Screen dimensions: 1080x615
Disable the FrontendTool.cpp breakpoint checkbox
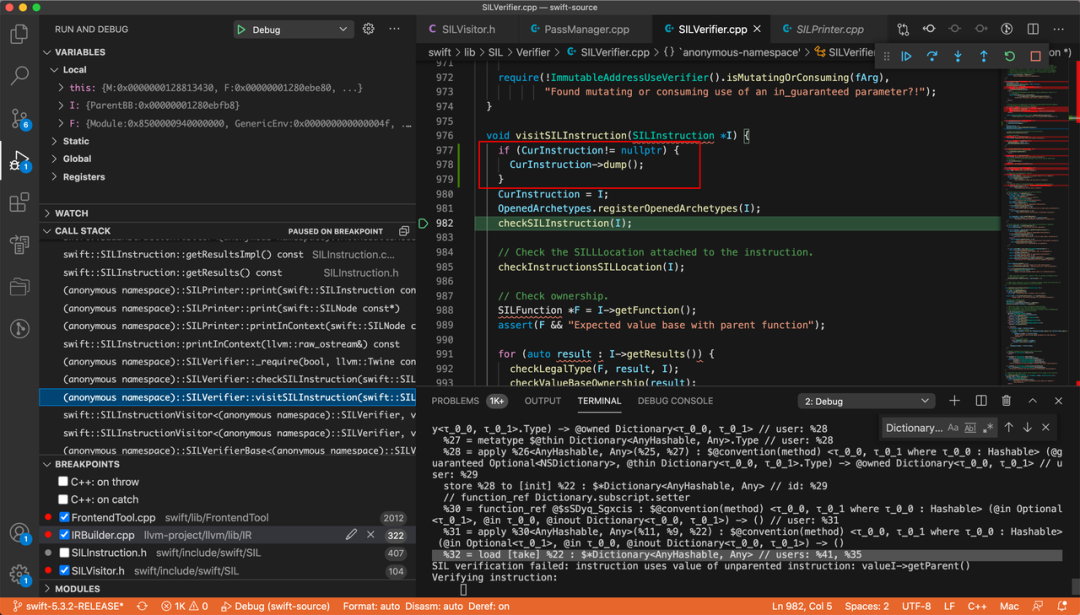tap(64, 518)
